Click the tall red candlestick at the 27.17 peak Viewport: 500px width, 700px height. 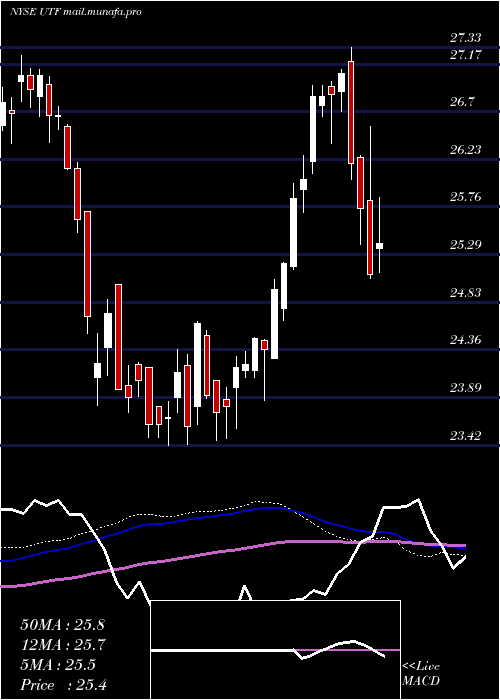(351, 113)
